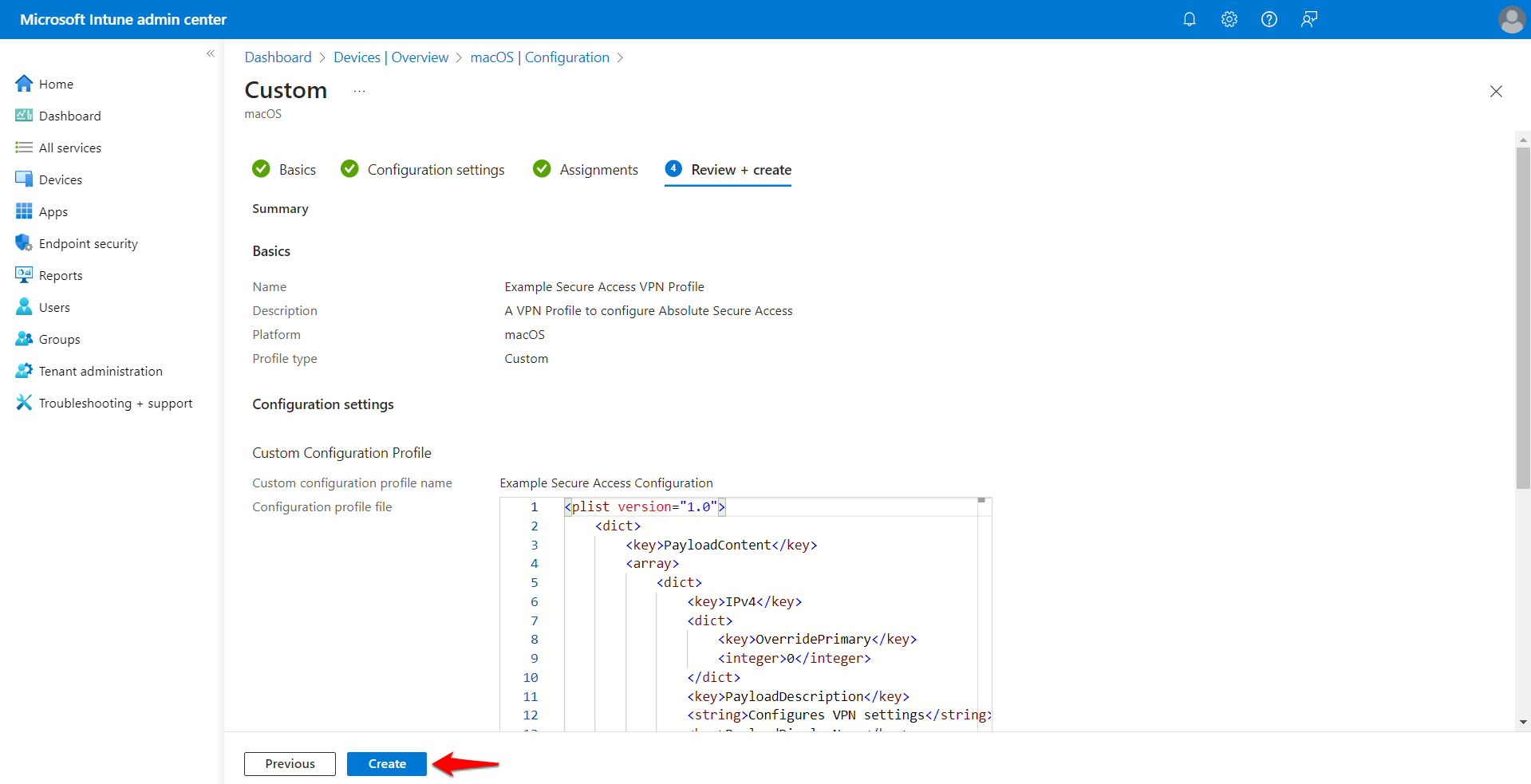The image size is (1531, 784).
Task: Click the PayloadContent key line
Action: tap(721, 546)
